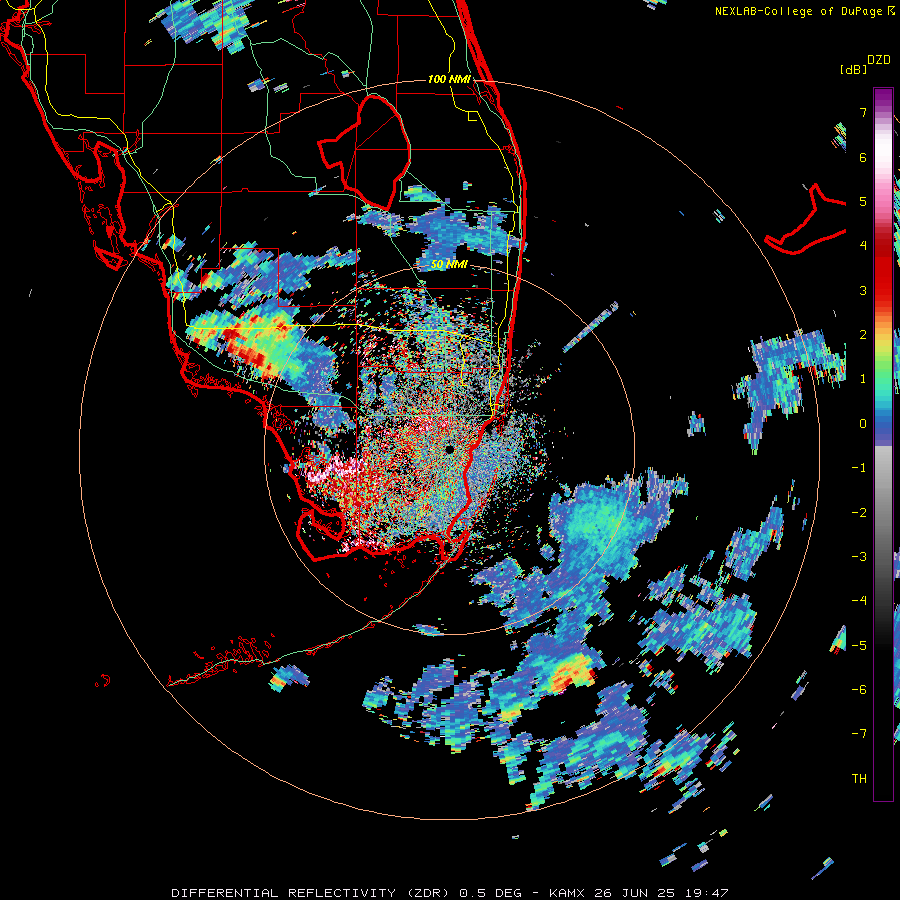Select the -1 dB scale label

tap(859, 468)
